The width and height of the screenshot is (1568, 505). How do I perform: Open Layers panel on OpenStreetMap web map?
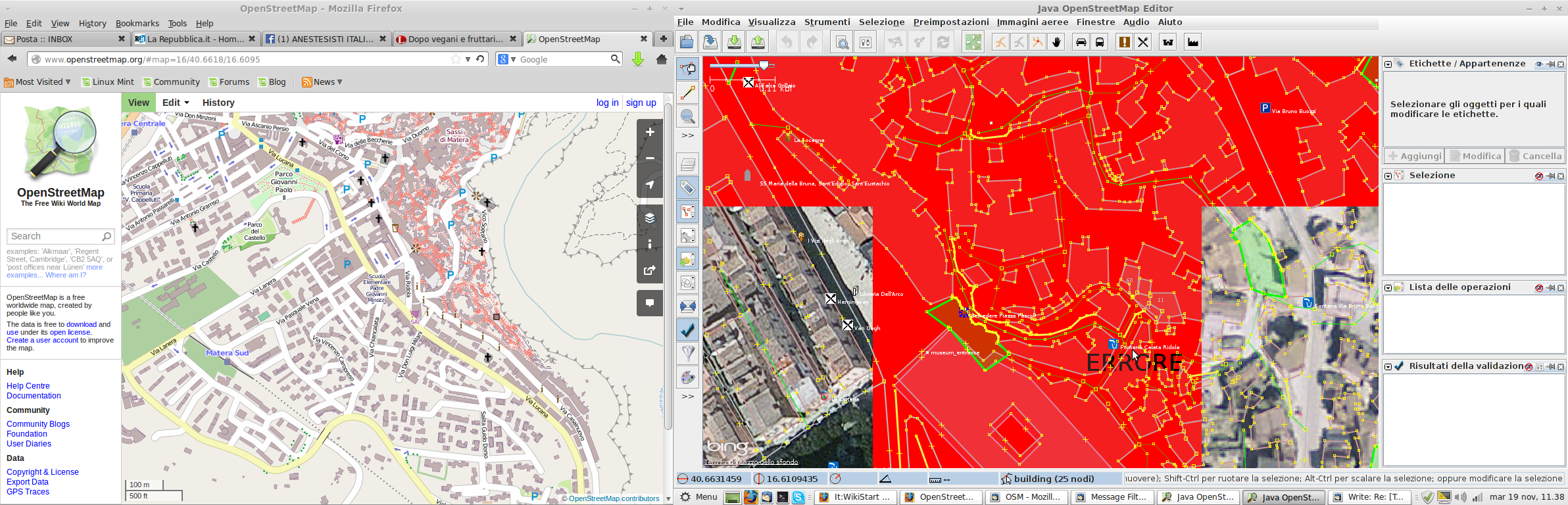650,218
